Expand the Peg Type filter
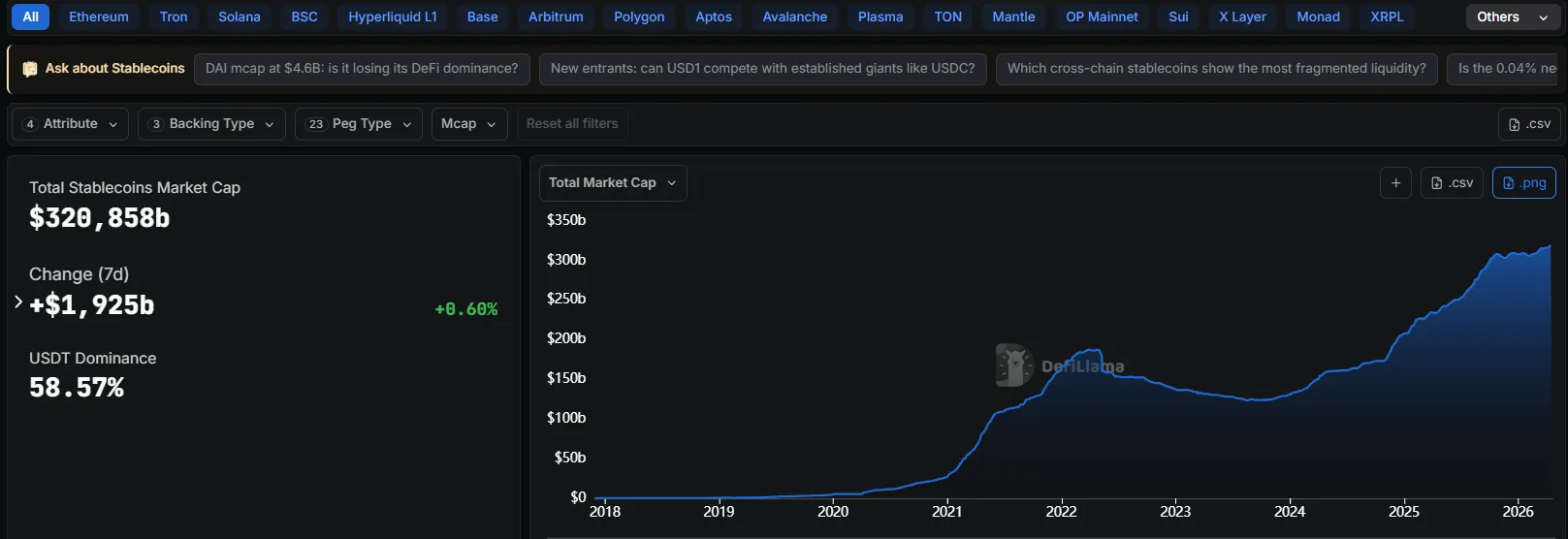The height and width of the screenshot is (539, 1568). tap(358, 124)
